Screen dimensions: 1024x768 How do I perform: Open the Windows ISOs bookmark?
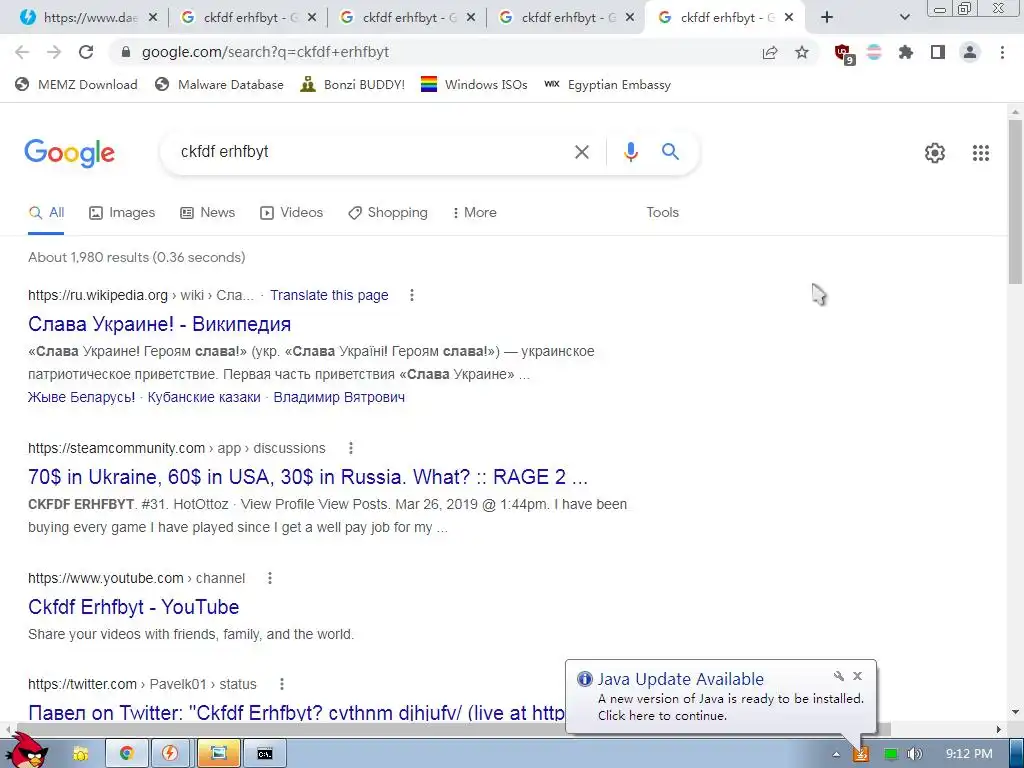(474, 84)
